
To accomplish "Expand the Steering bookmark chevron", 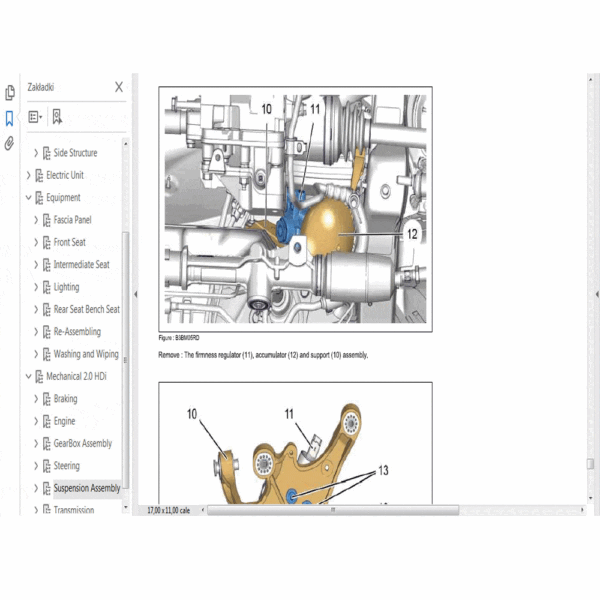I will 36,466.
